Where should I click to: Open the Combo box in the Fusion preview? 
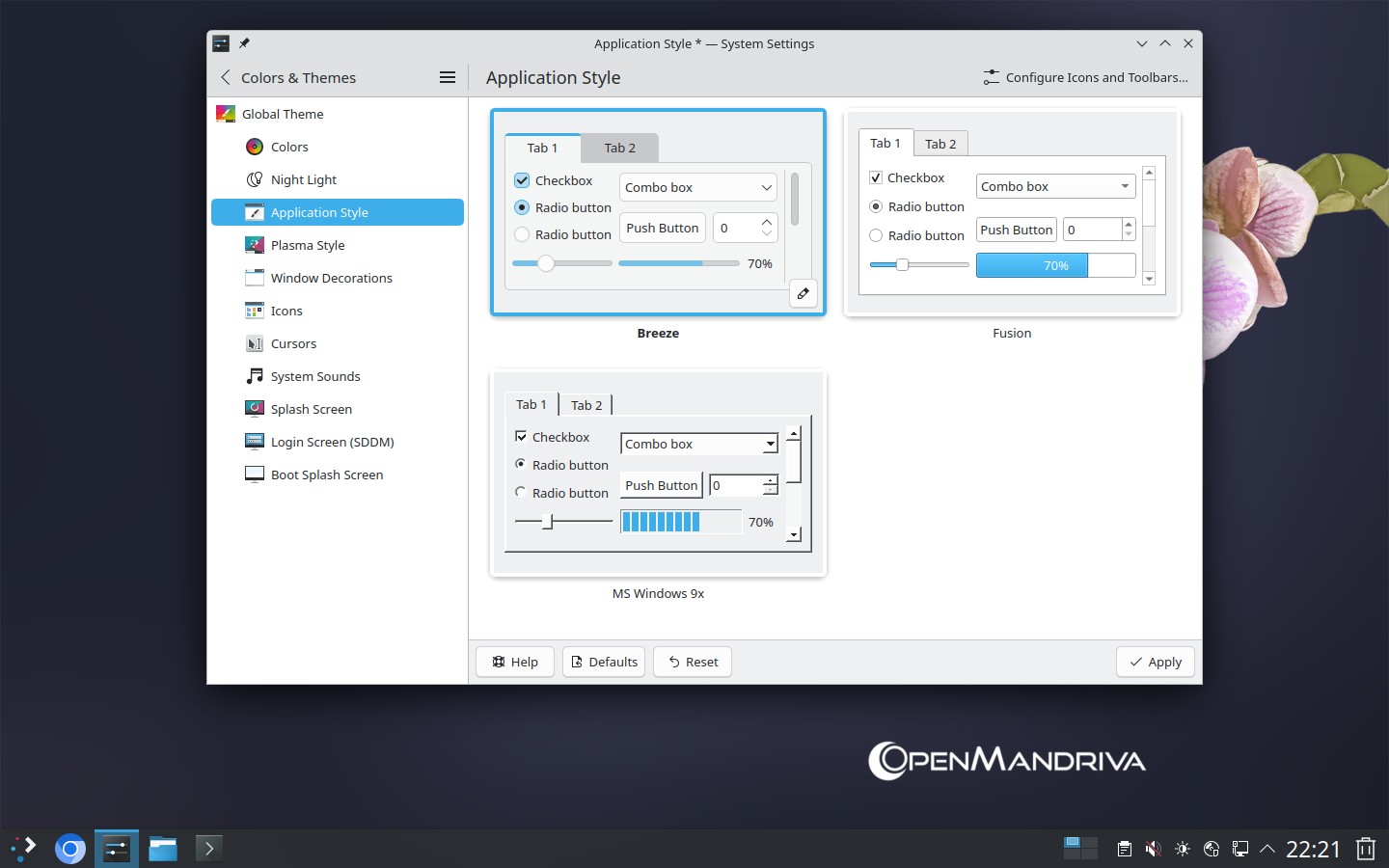point(1056,186)
